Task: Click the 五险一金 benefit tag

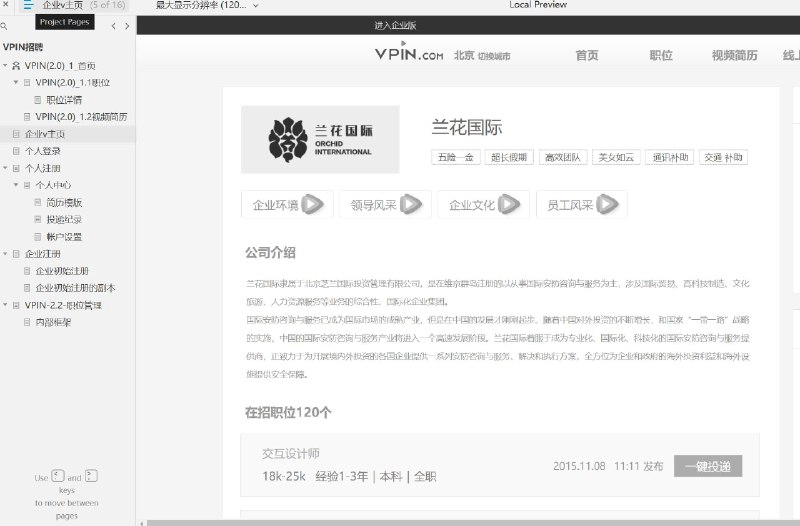Action: point(456,157)
